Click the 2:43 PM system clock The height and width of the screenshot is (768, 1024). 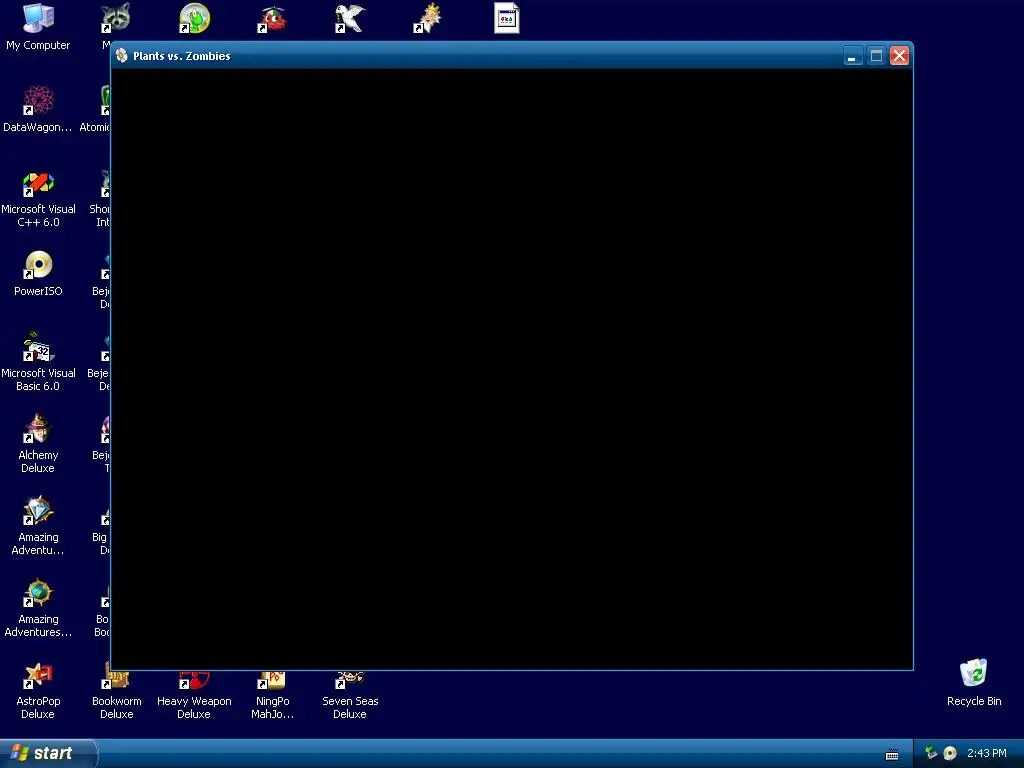click(987, 753)
